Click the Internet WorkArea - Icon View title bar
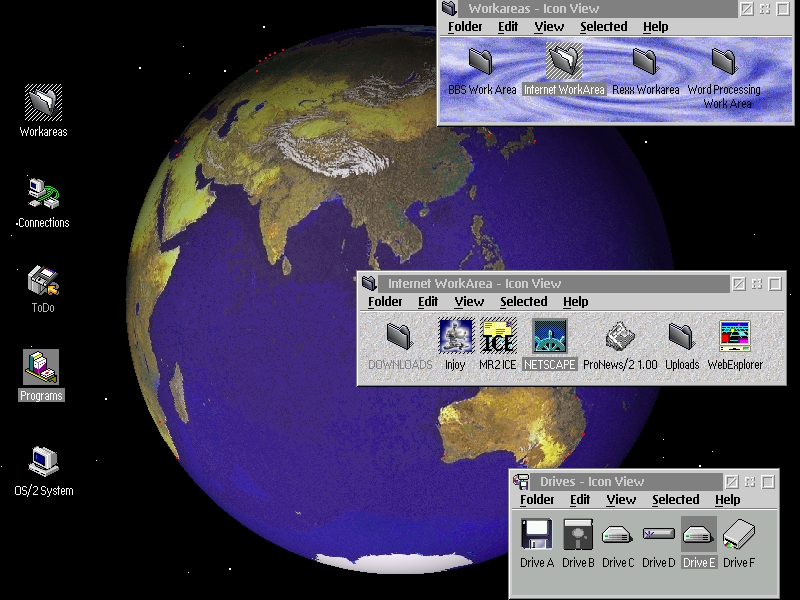This screenshot has width=800, height=600. pyautogui.click(x=554, y=284)
